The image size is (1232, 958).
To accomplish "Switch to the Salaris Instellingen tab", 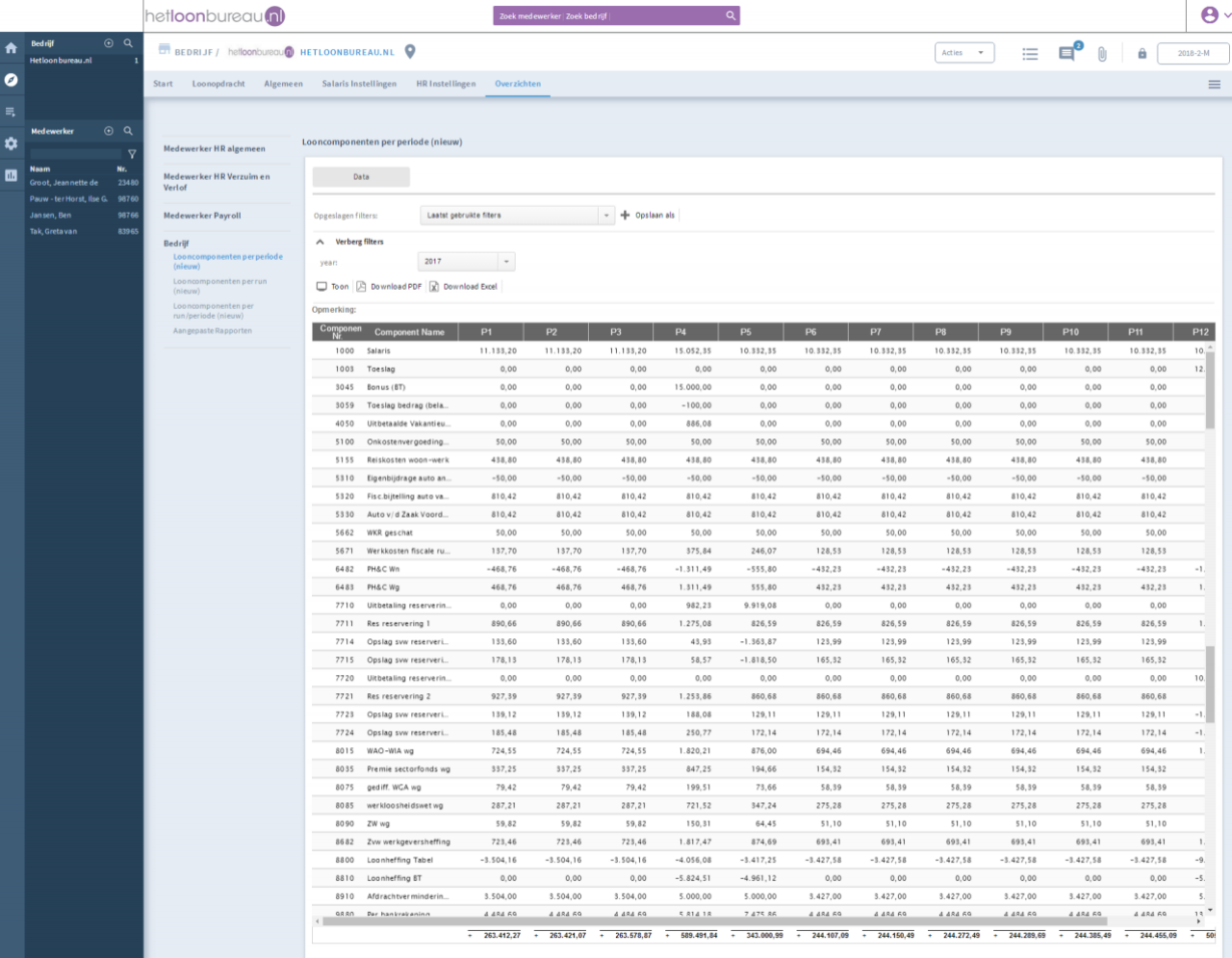I will [x=359, y=84].
